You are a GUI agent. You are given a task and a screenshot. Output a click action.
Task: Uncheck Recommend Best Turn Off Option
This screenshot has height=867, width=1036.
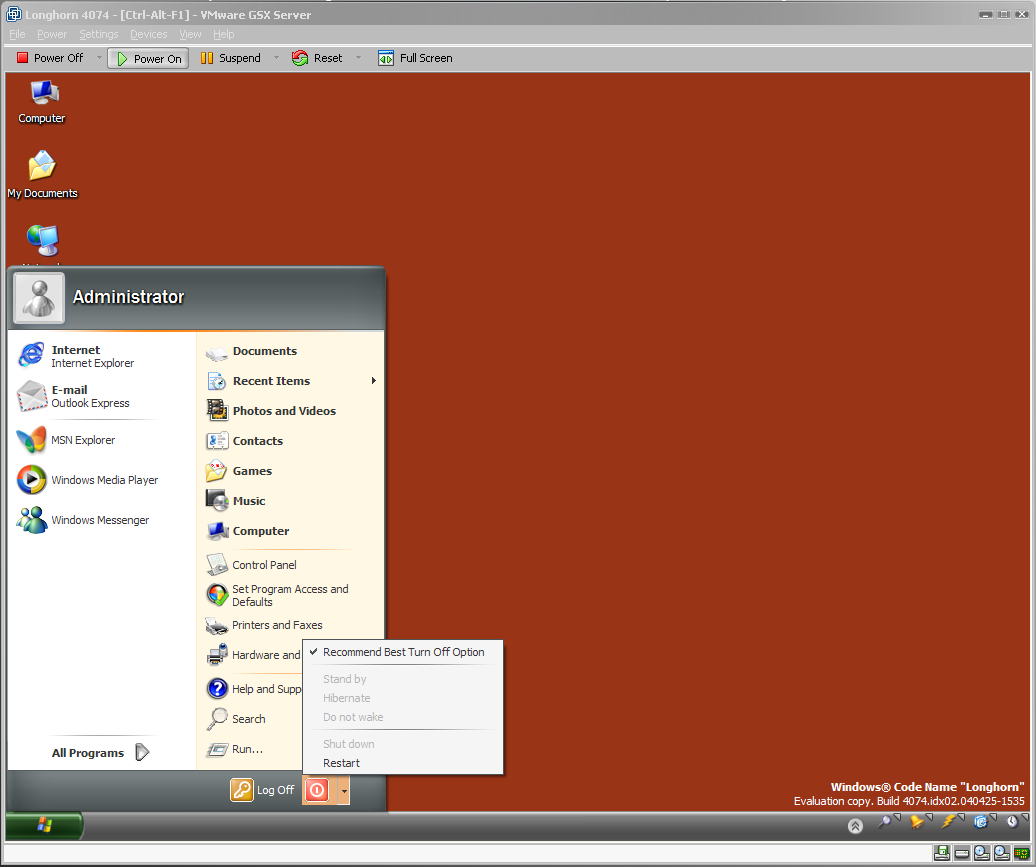point(403,652)
